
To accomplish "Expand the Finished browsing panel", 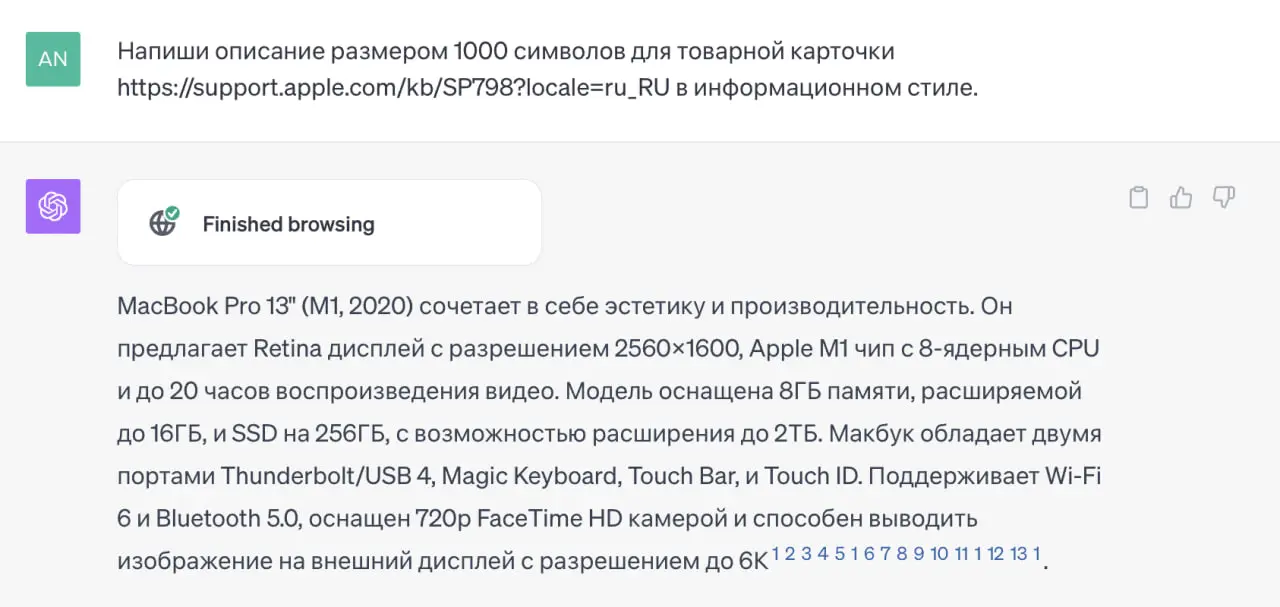I will 329,222.
